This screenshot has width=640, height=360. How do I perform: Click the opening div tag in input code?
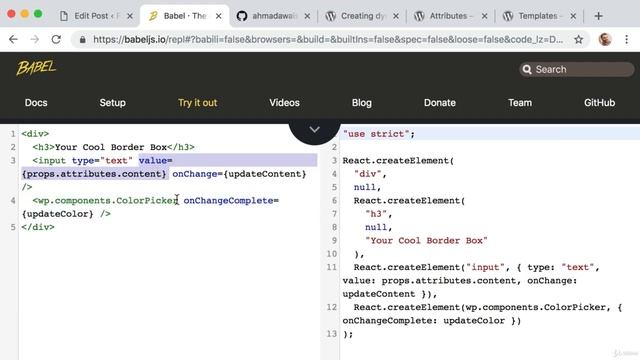point(35,134)
